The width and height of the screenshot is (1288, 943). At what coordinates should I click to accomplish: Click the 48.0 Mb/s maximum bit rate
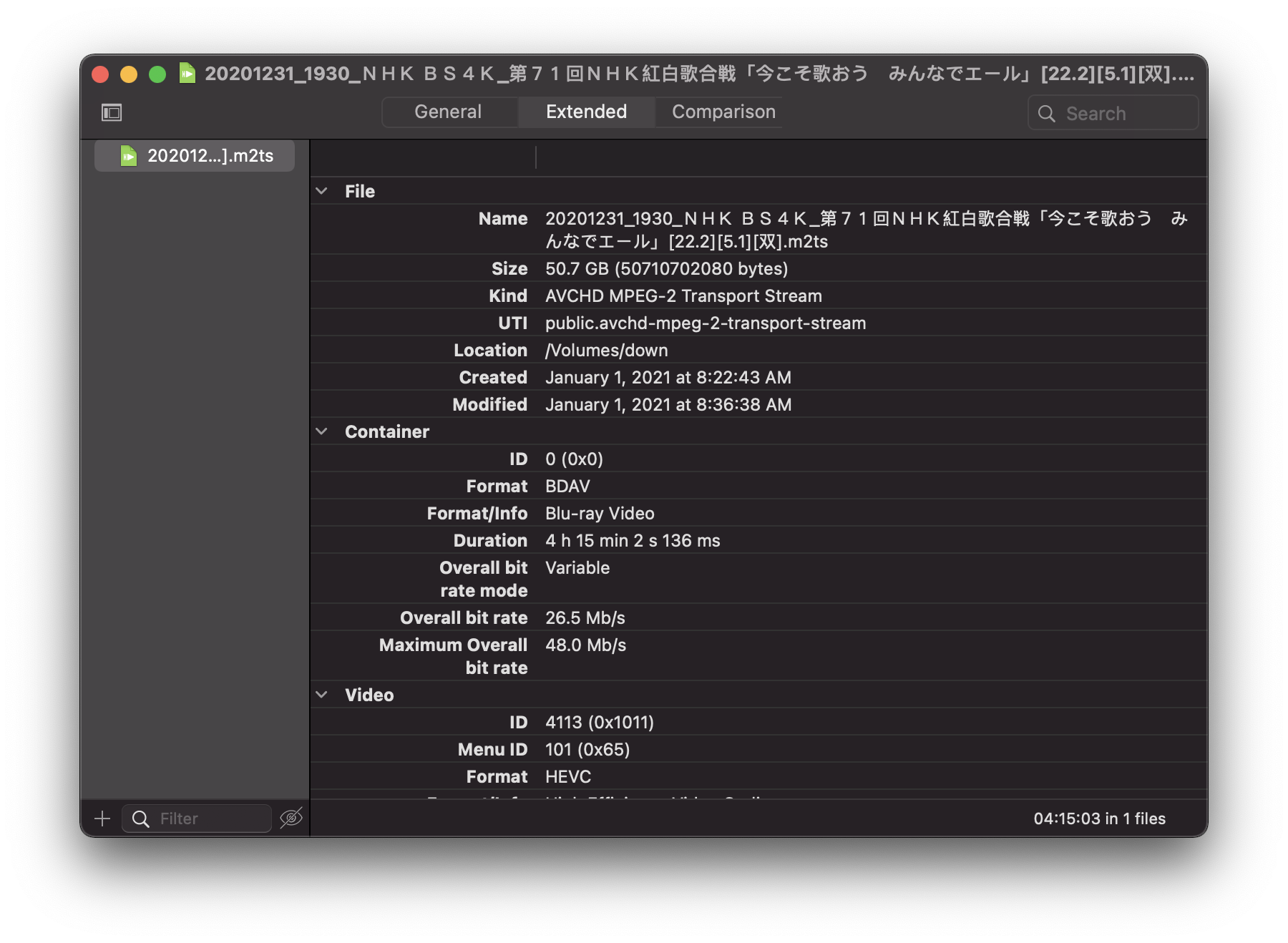[x=585, y=645]
